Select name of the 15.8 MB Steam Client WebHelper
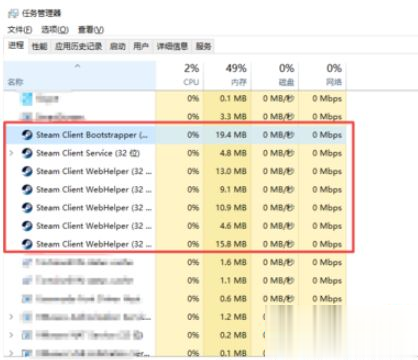The height and width of the screenshot is (360, 418). [94, 244]
